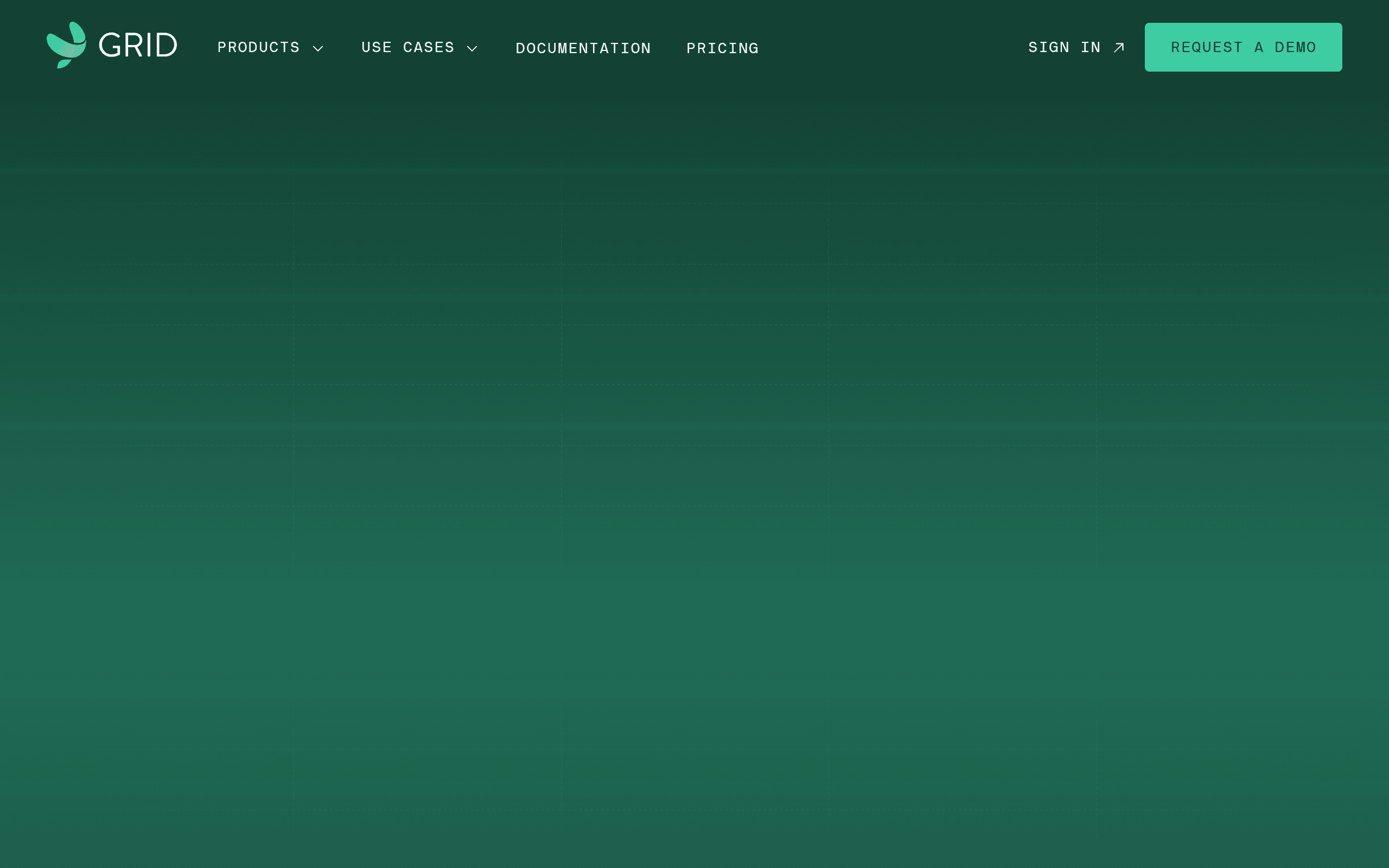This screenshot has width=1389, height=868.
Task: Choose Documentation in the top navigation
Action: [x=583, y=48]
